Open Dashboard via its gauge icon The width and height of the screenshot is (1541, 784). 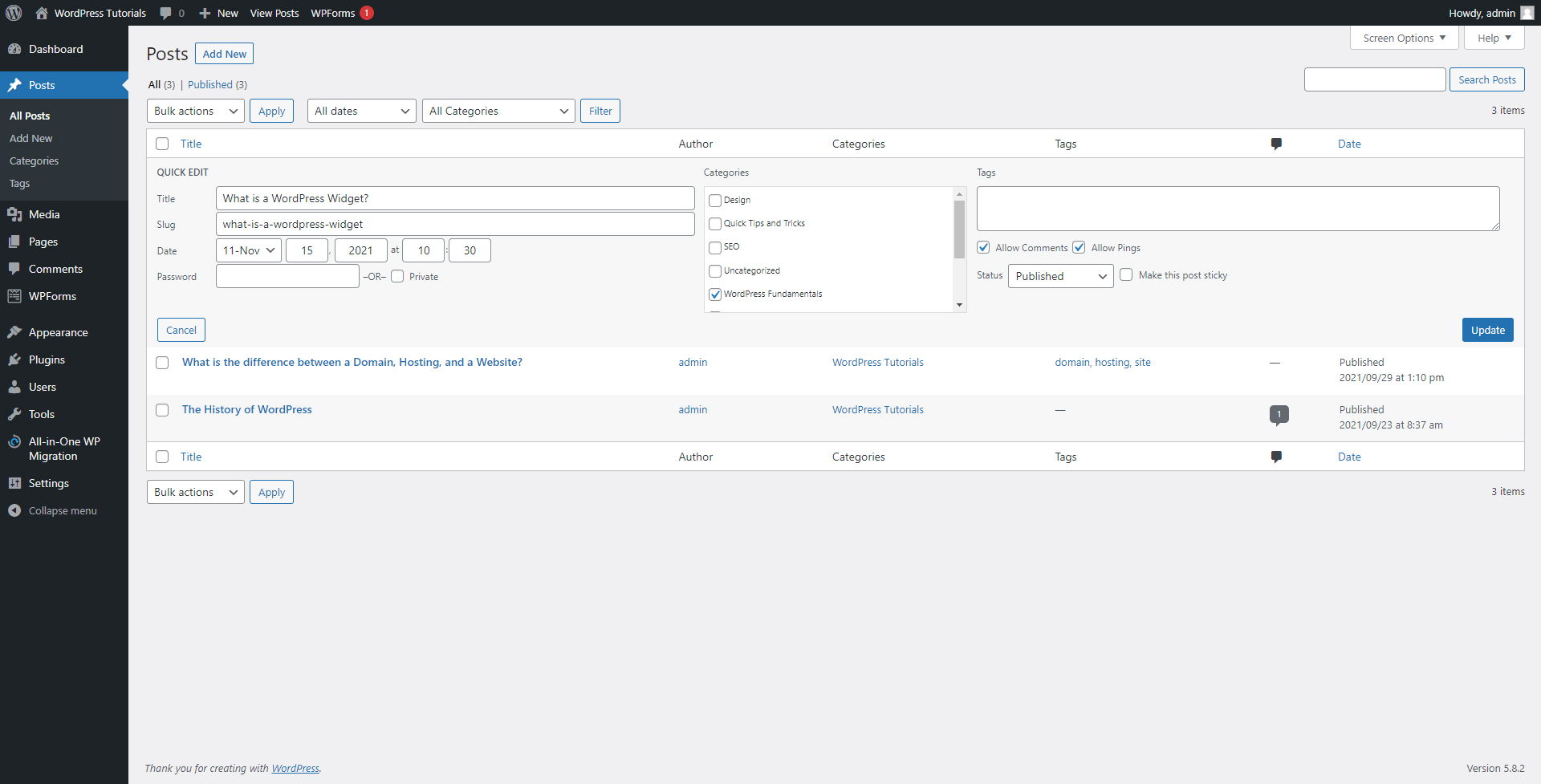pos(14,49)
